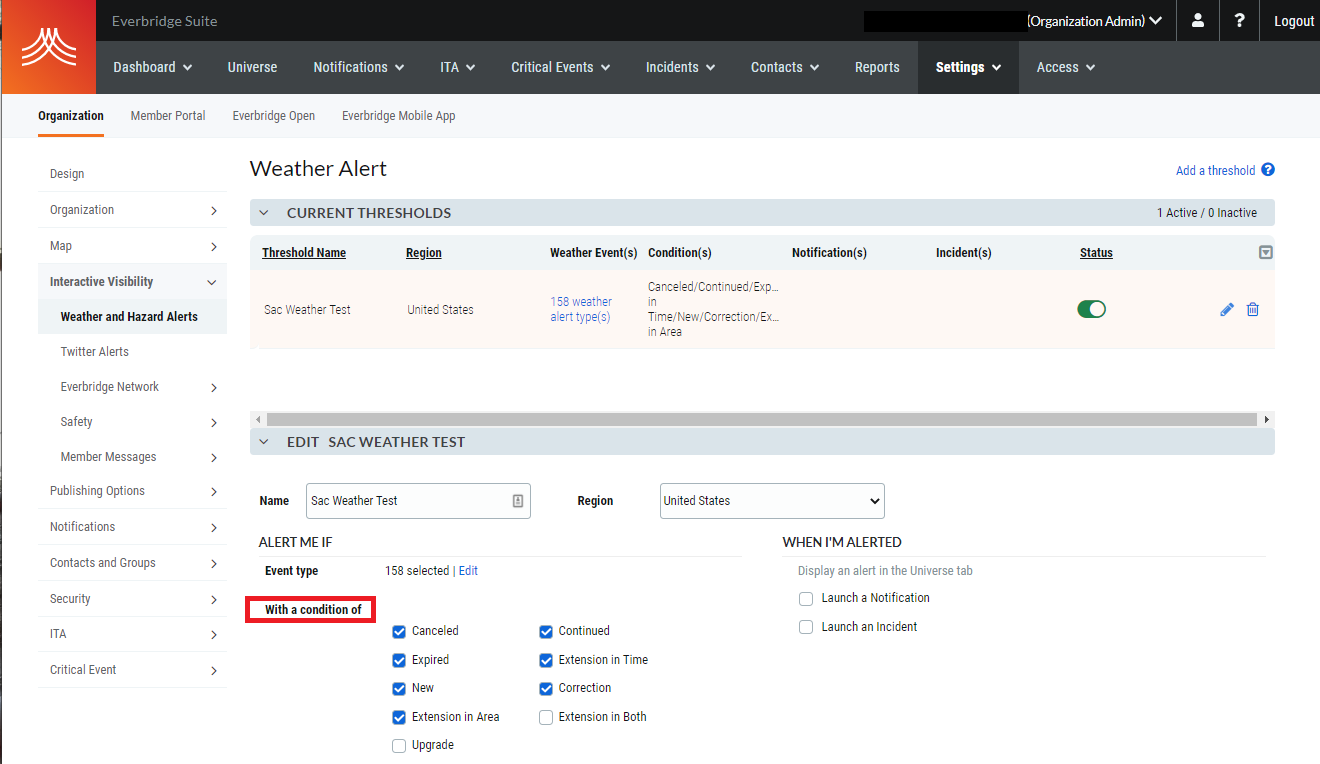Screen dimensions: 1320x764
Task: Open the Organization Admin role dropdown
Action: tap(1095, 21)
